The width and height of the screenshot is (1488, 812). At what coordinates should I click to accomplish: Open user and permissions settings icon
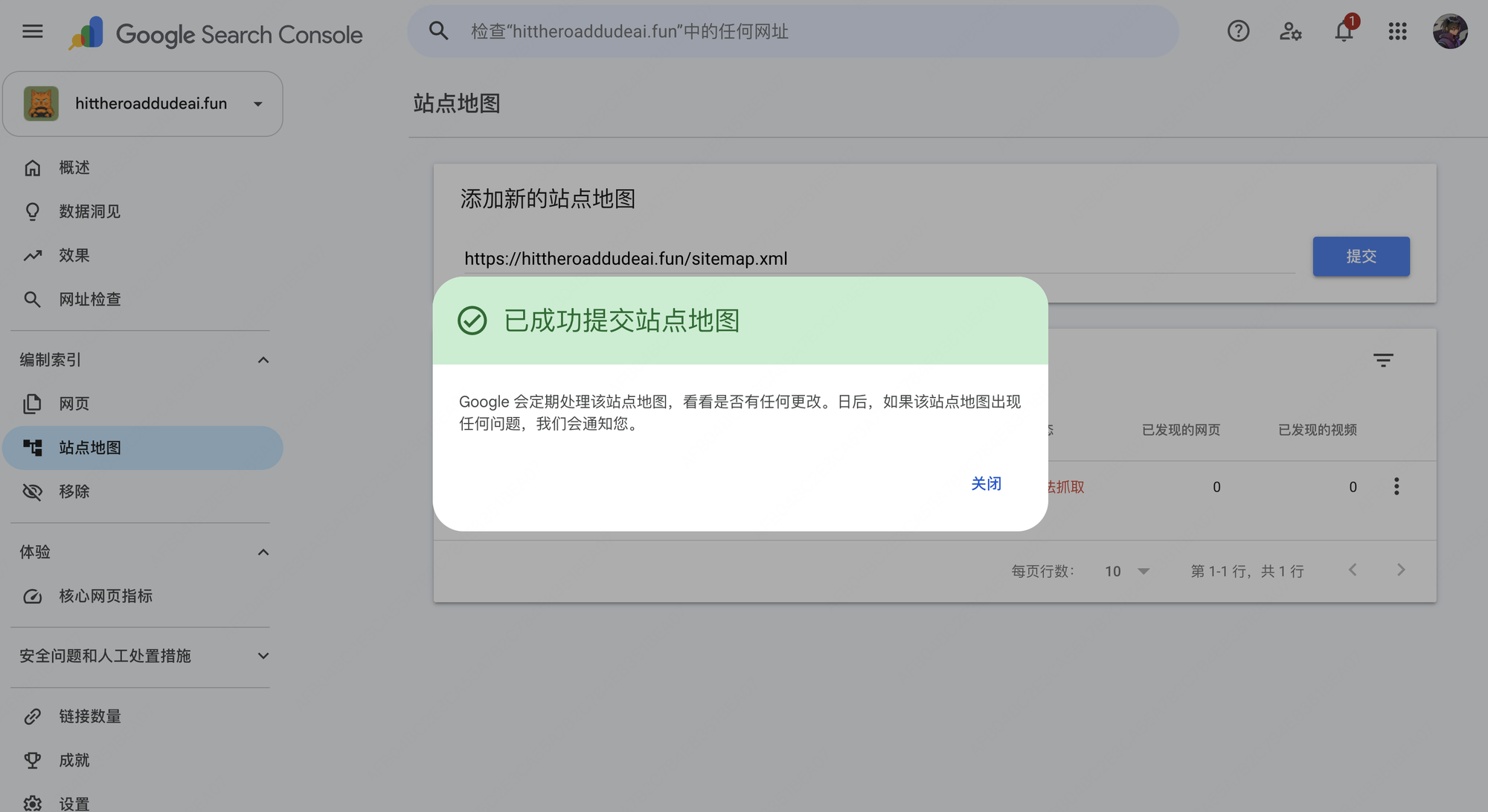click(x=1291, y=31)
